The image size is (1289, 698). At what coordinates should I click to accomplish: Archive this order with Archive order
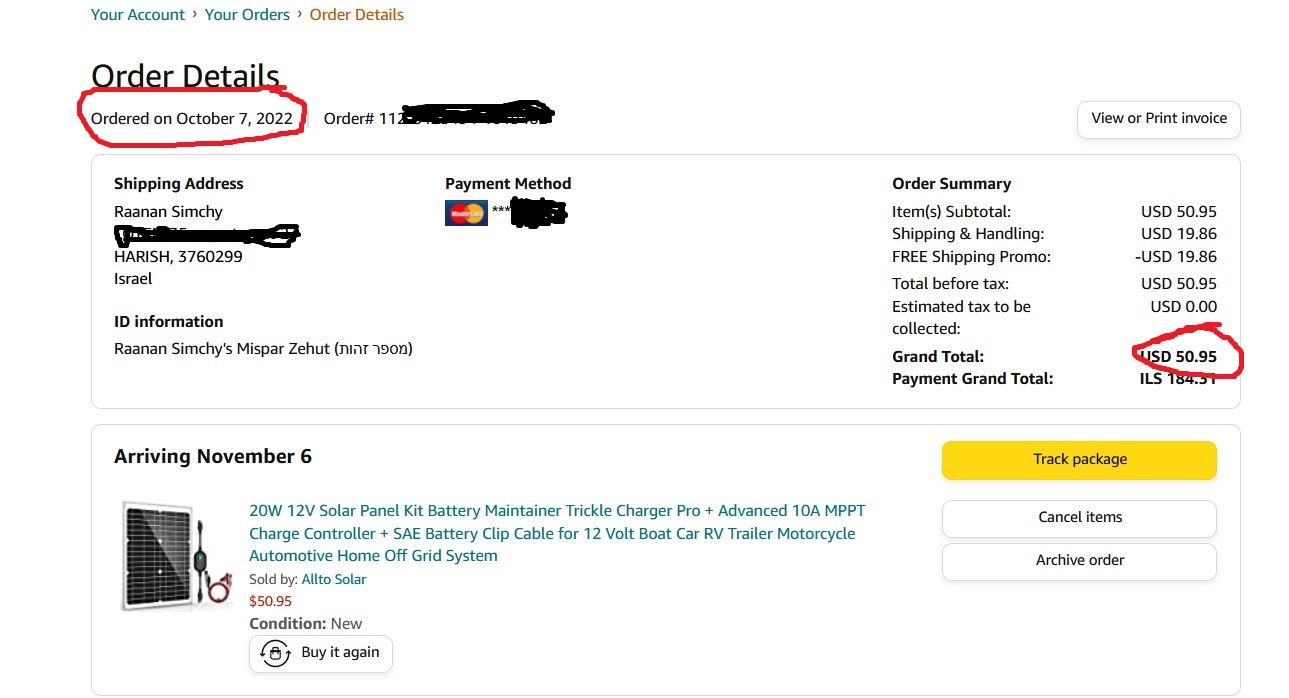1079,561
